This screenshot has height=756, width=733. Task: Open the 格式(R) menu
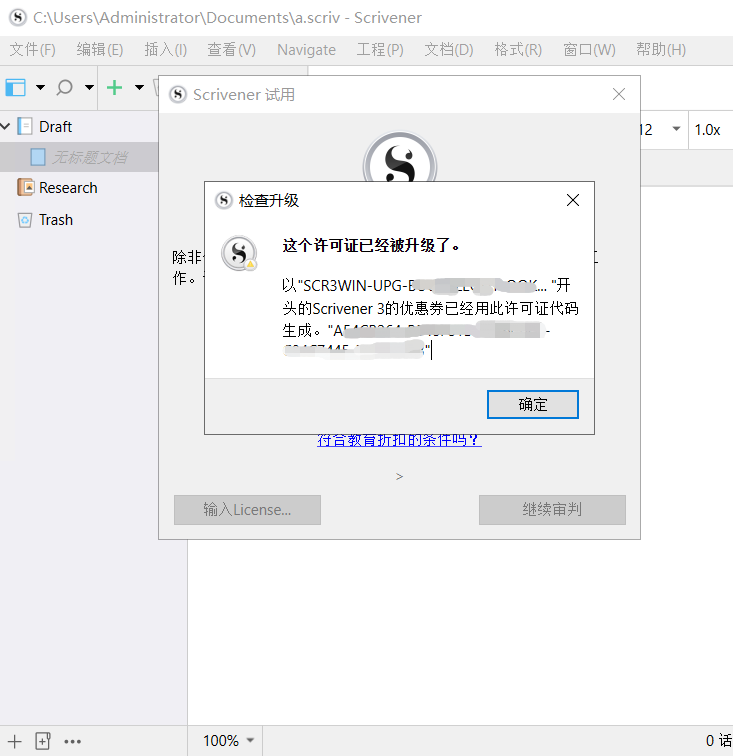coord(518,50)
